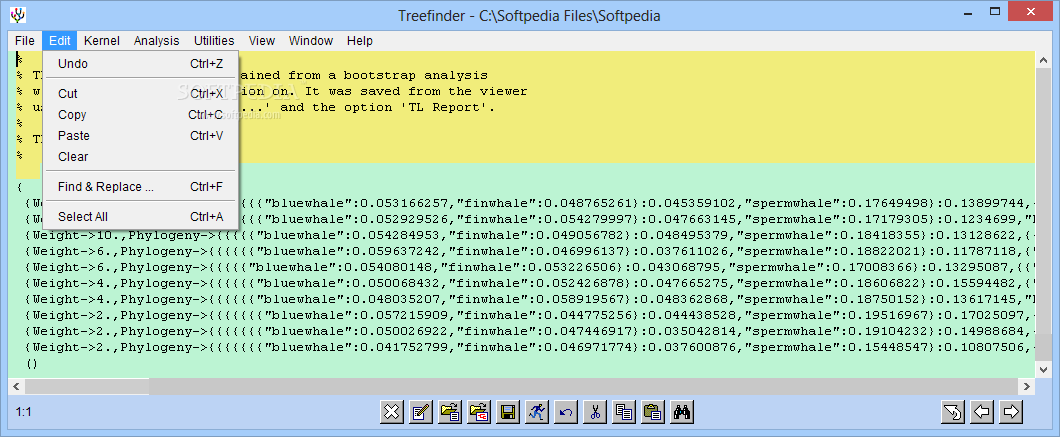The image size is (1060, 437).
Task: Click the clipboard paste toolbar icon
Action: [x=654, y=412]
